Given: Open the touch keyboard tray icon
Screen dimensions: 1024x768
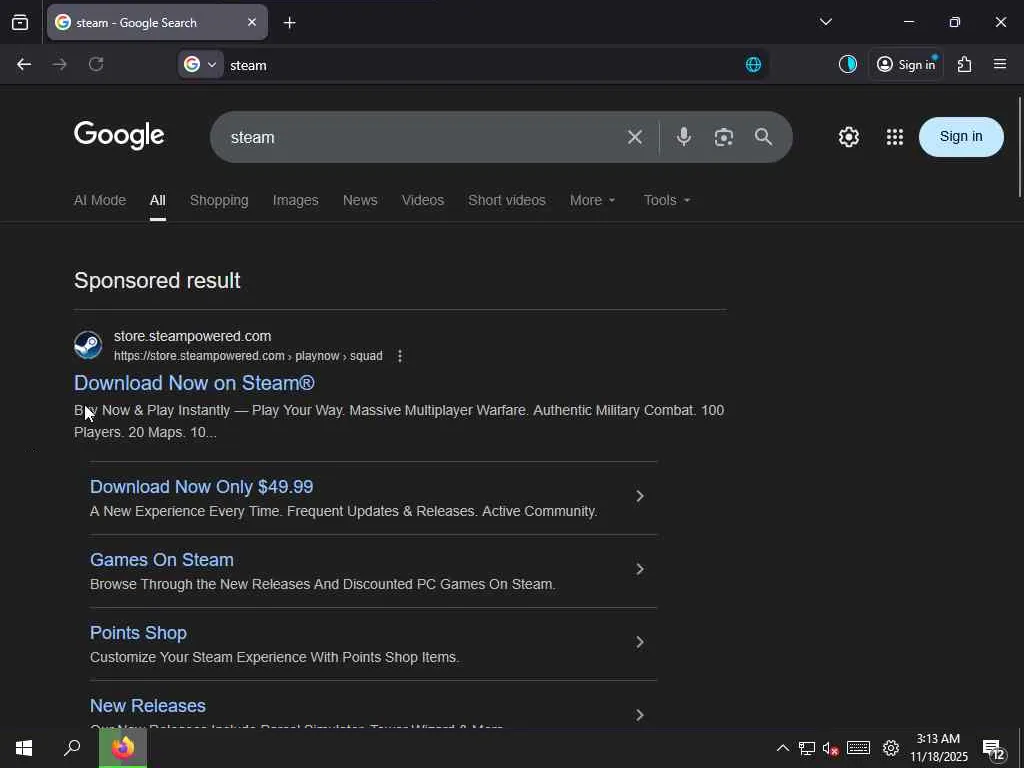Looking at the screenshot, I should (x=858, y=748).
